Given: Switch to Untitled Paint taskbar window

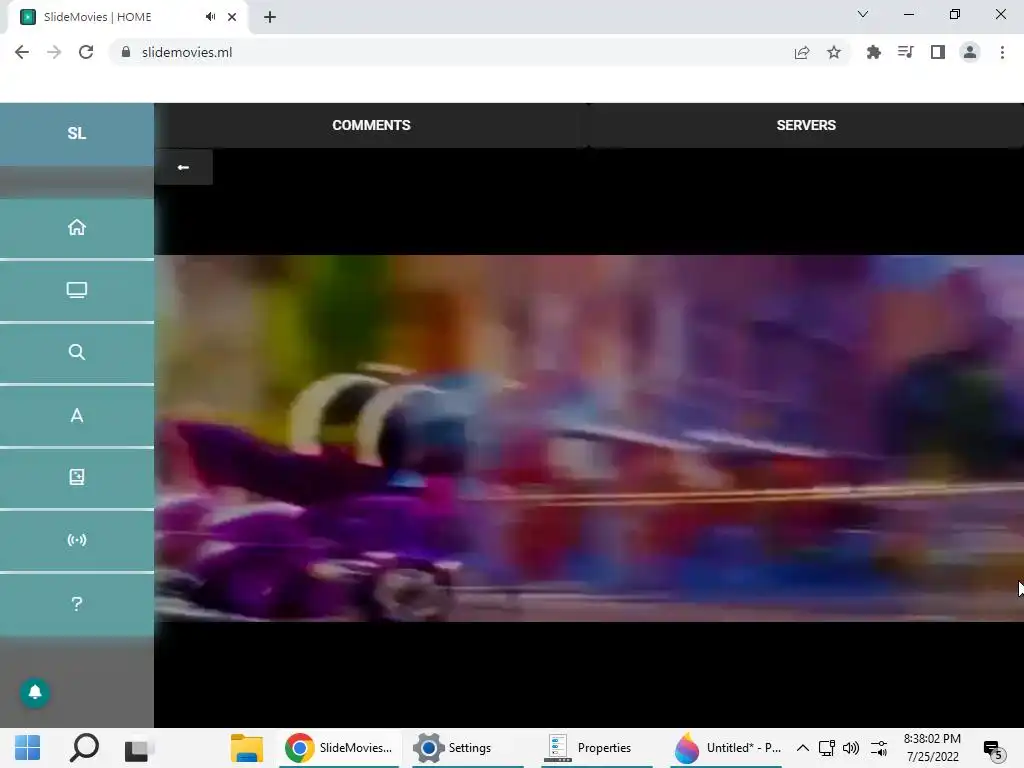Looking at the screenshot, I should pos(726,748).
